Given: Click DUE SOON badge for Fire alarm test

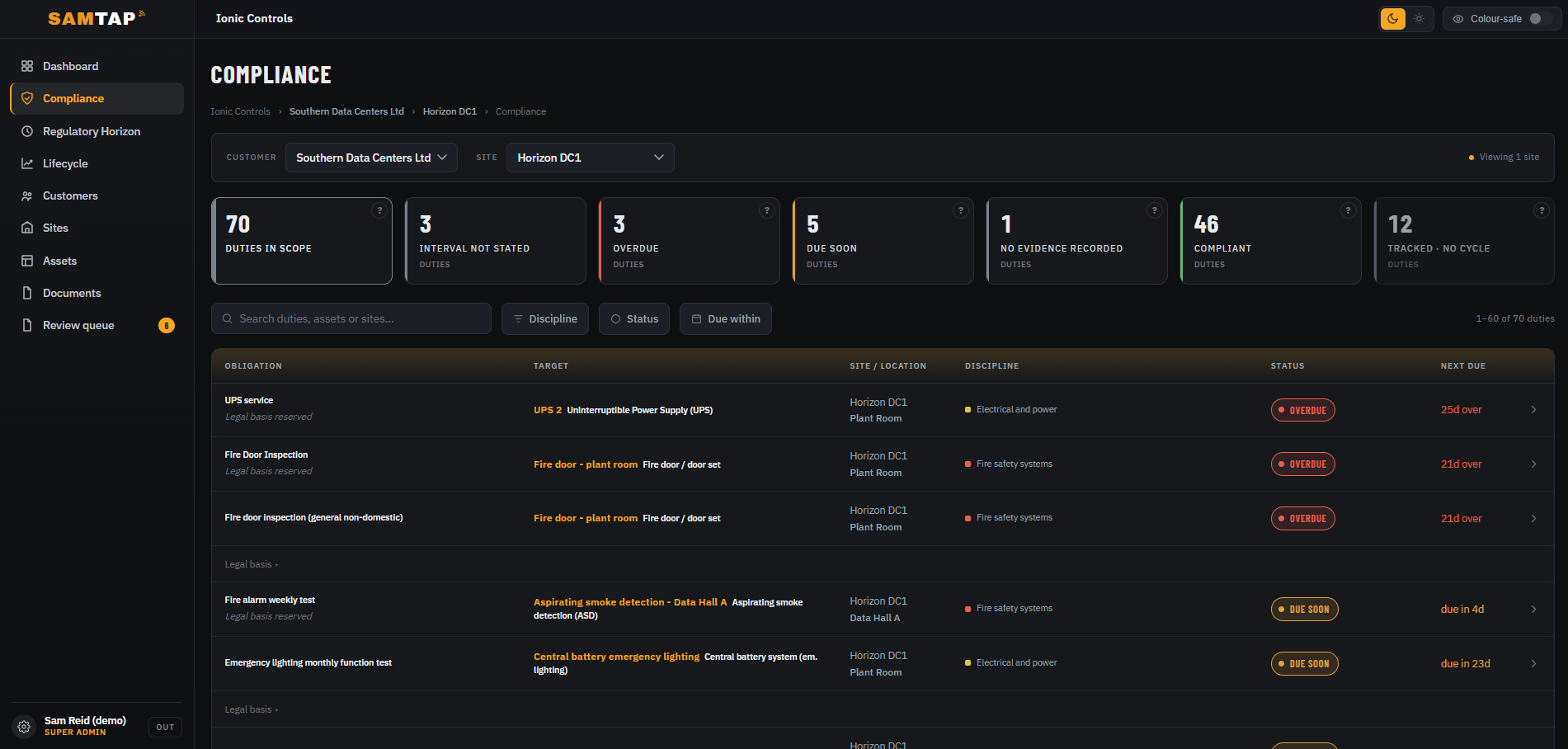Looking at the screenshot, I should [x=1305, y=610].
